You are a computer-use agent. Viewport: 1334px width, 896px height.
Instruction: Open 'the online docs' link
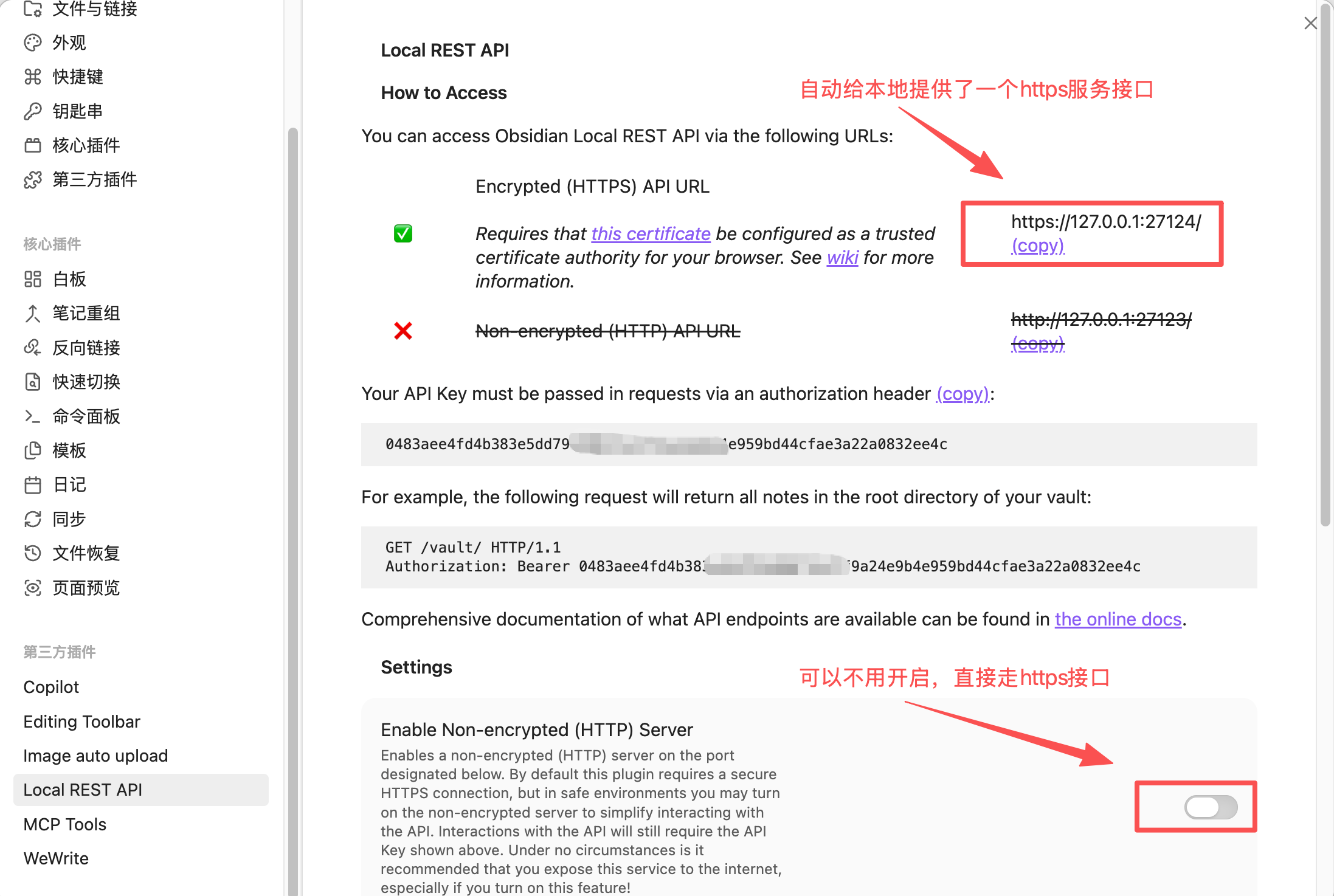tap(1118, 619)
